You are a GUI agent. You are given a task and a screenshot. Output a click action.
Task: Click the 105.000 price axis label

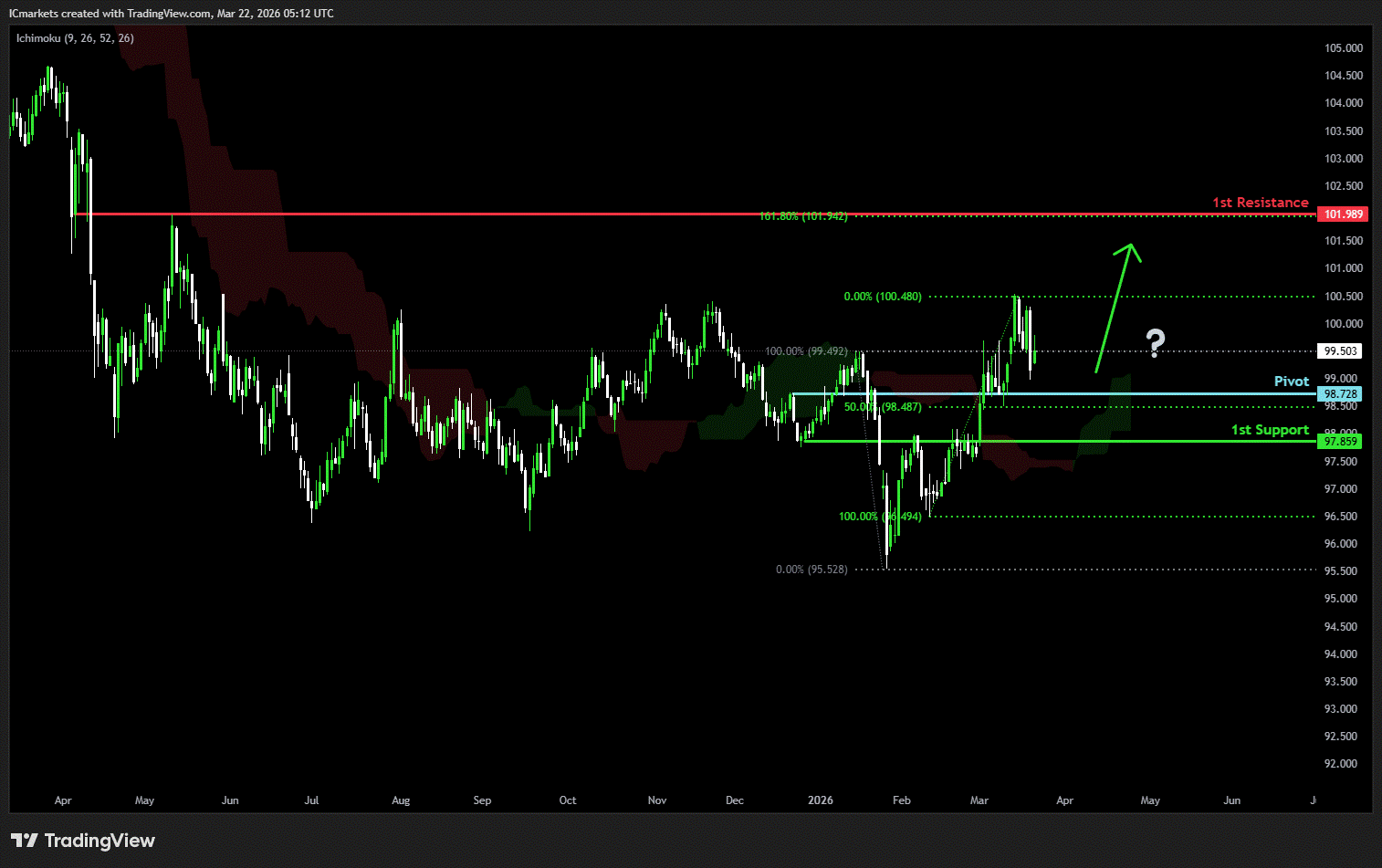click(1343, 48)
